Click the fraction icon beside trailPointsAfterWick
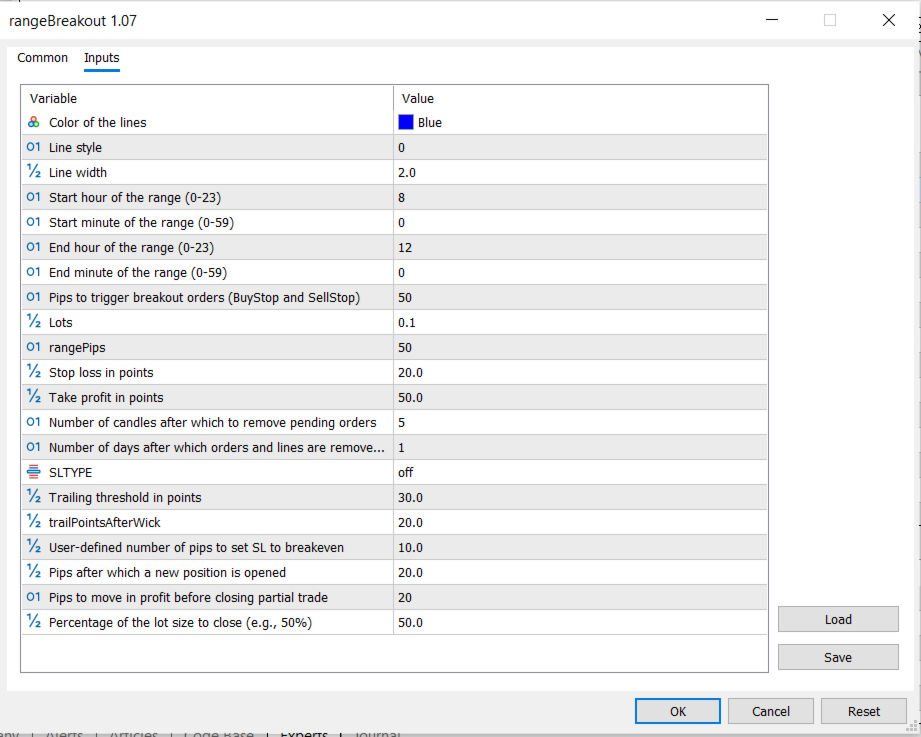Image resolution: width=921 pixels, height=737 pixels. tap(33, 521)
